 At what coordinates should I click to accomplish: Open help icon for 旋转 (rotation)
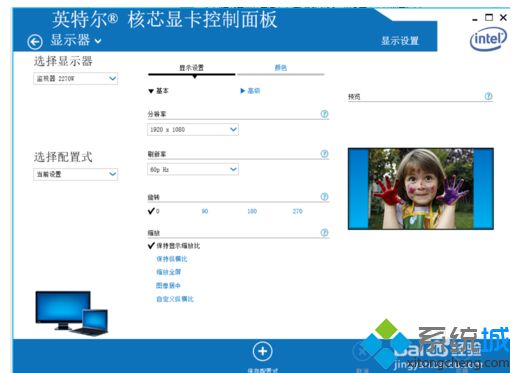[x=324, y=197]
